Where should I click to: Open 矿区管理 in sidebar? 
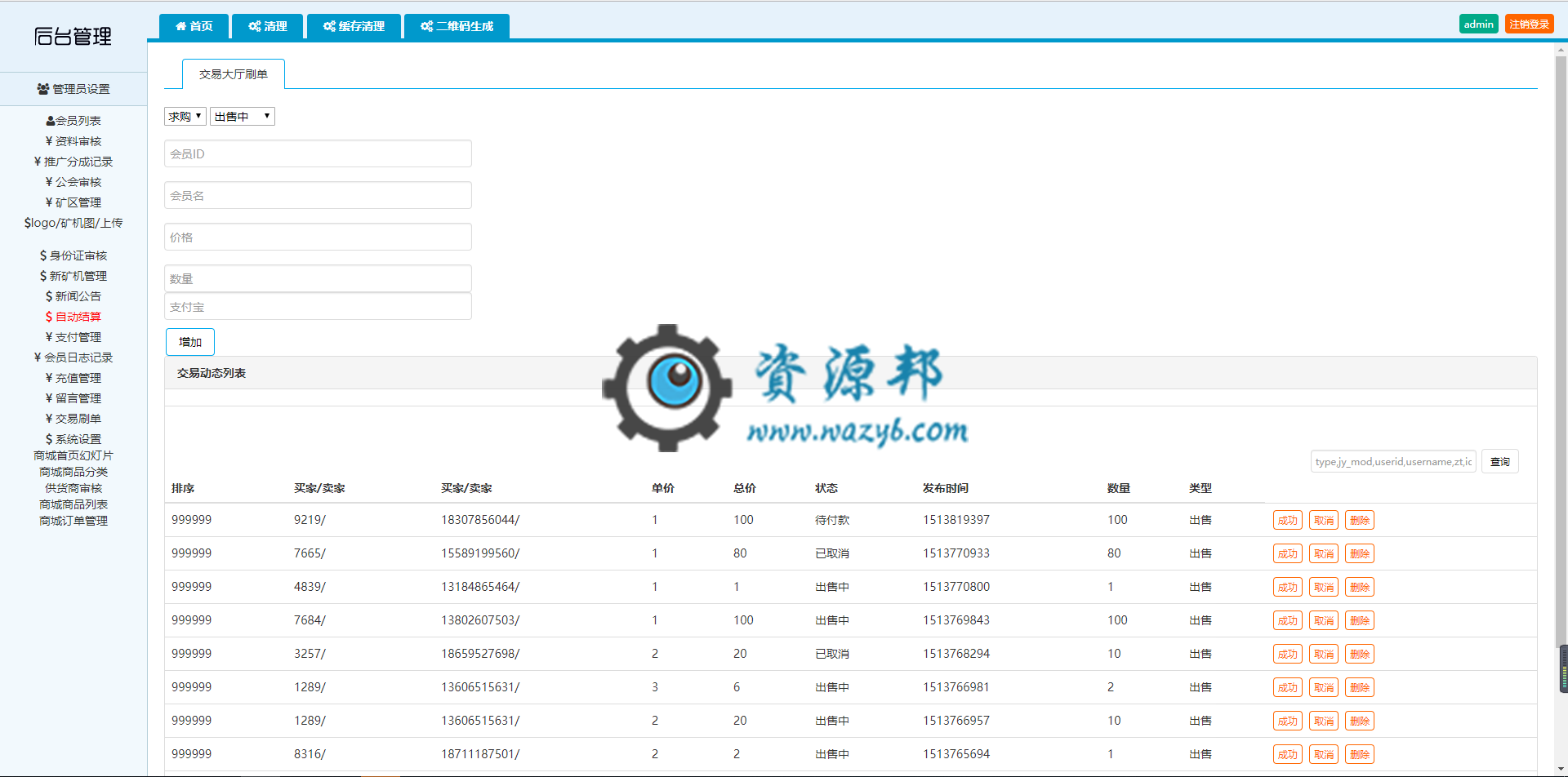73,202
